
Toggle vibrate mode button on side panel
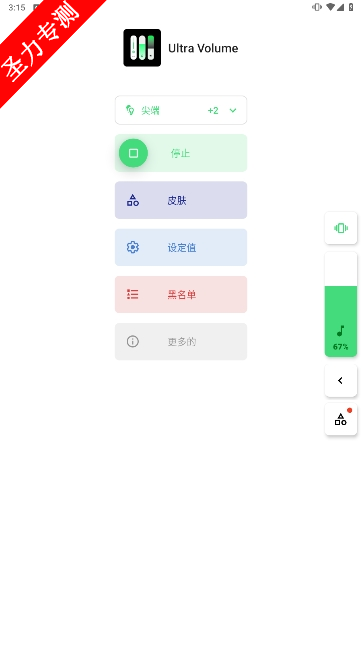341,228
